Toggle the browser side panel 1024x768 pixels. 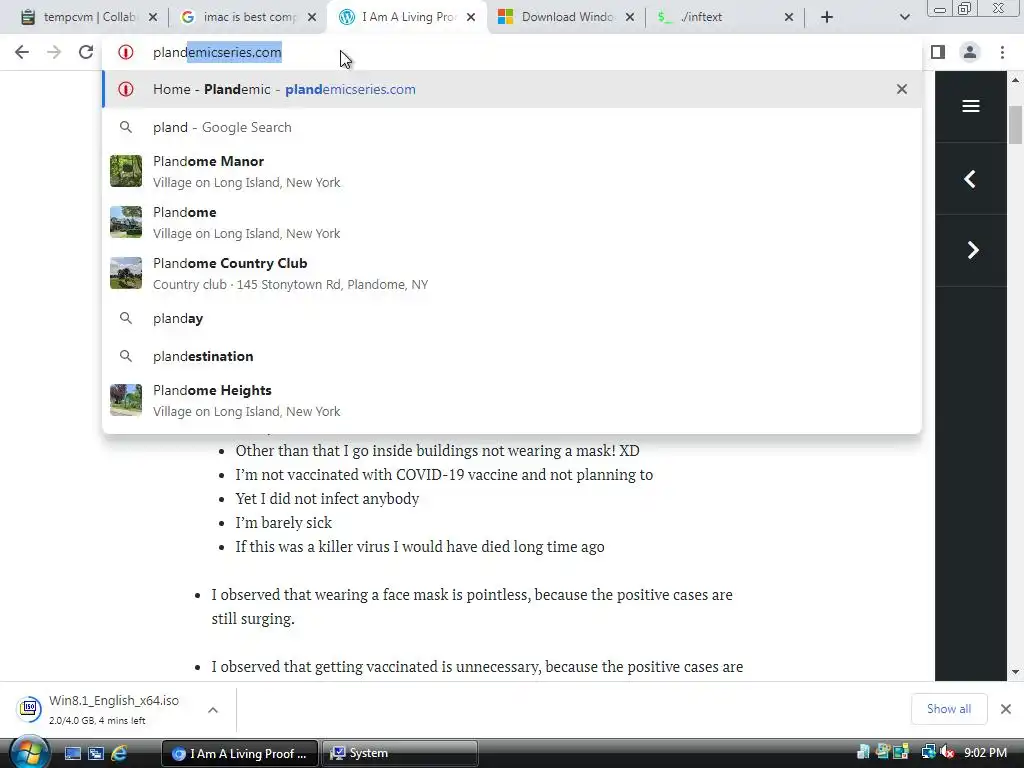click(x=938, y=52)
